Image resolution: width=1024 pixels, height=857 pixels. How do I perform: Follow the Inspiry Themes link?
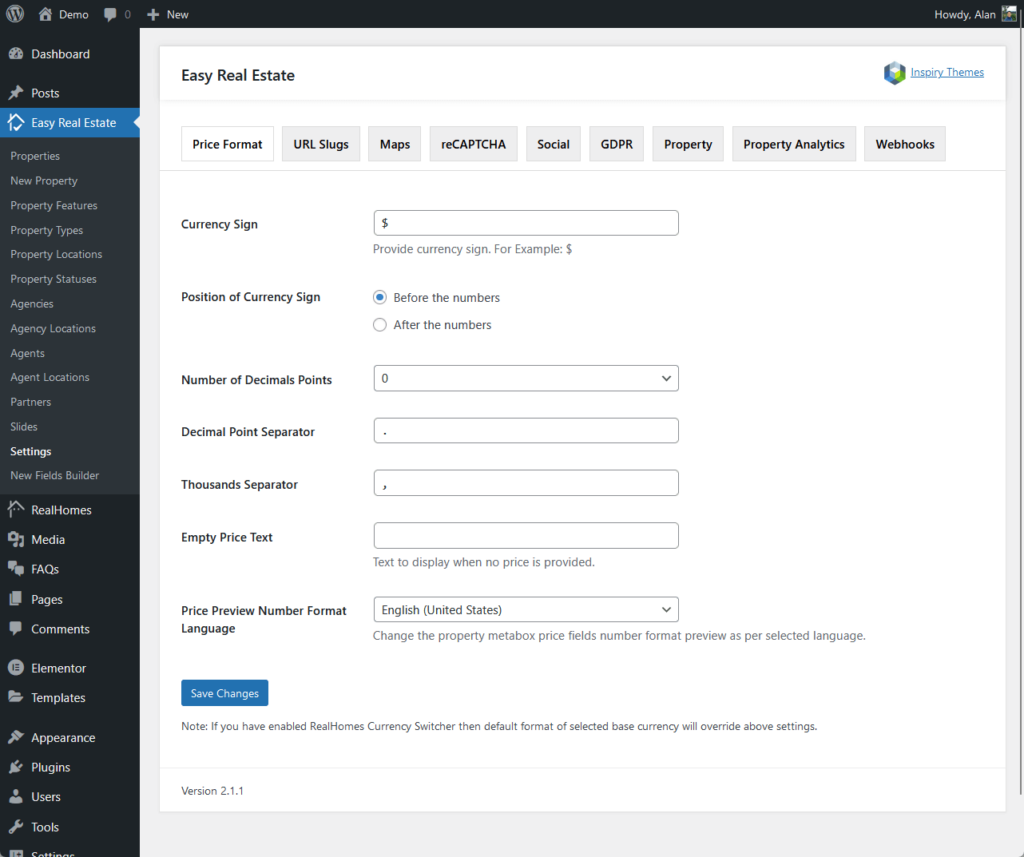point(947,72)
